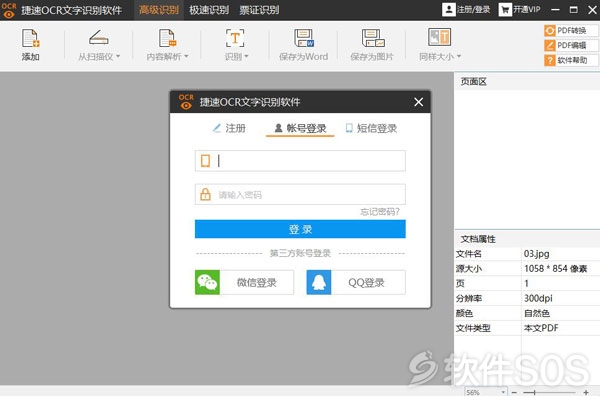This screenshot has height=396, width=600.
Task: Click the 文件类型 property label
Action: [x=473, y=328]
